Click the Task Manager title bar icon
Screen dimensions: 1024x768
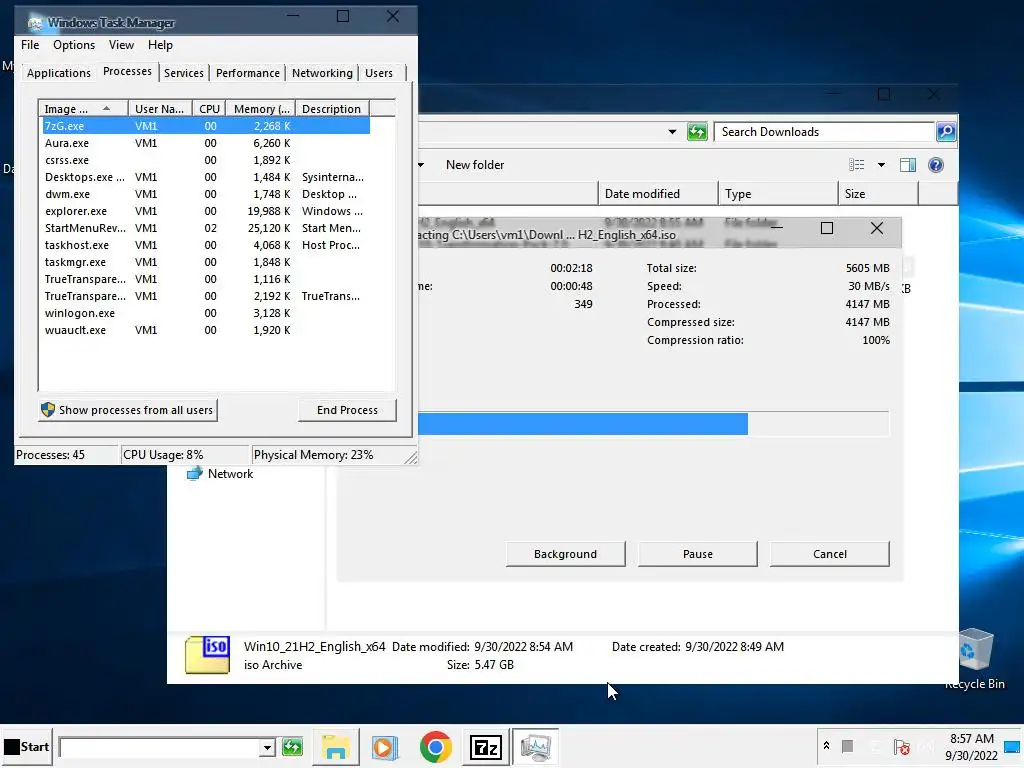click(35, 23)
